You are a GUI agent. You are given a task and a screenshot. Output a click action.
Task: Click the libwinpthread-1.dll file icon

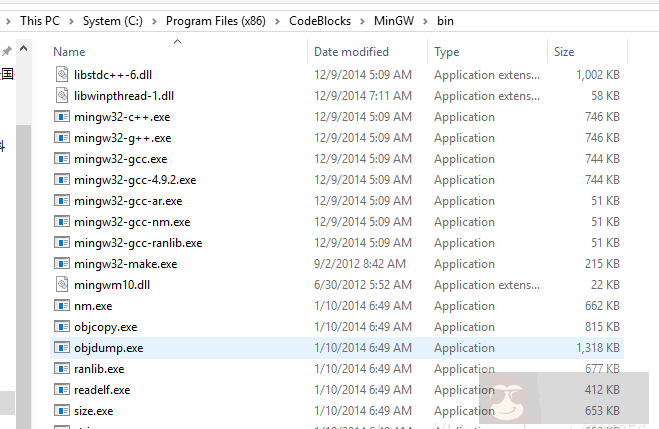(x=62, y=95)
